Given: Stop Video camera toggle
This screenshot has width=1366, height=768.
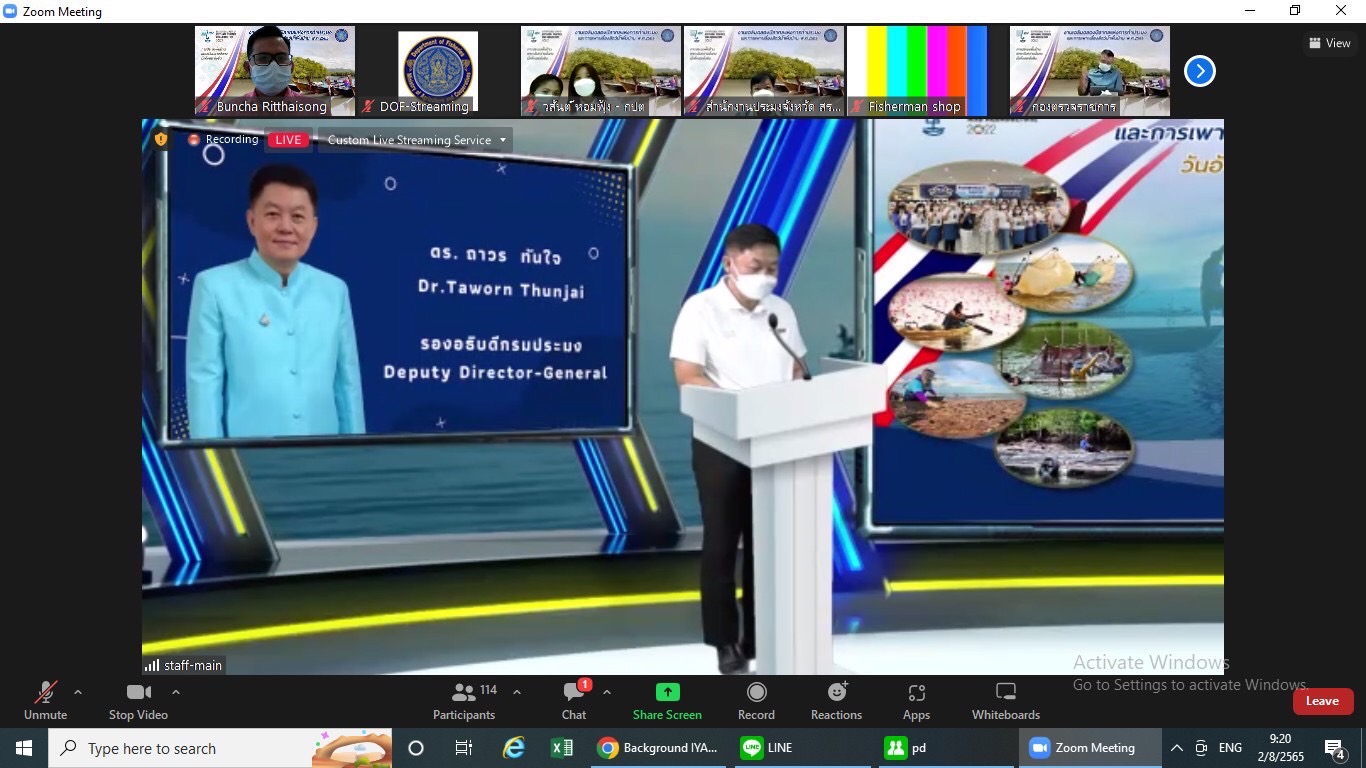Looking at the screenshot, I should [138, 700].
